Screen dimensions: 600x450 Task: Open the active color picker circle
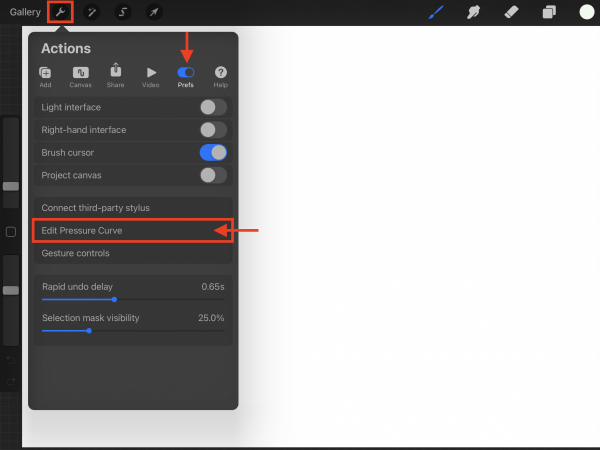coord(587,12)
